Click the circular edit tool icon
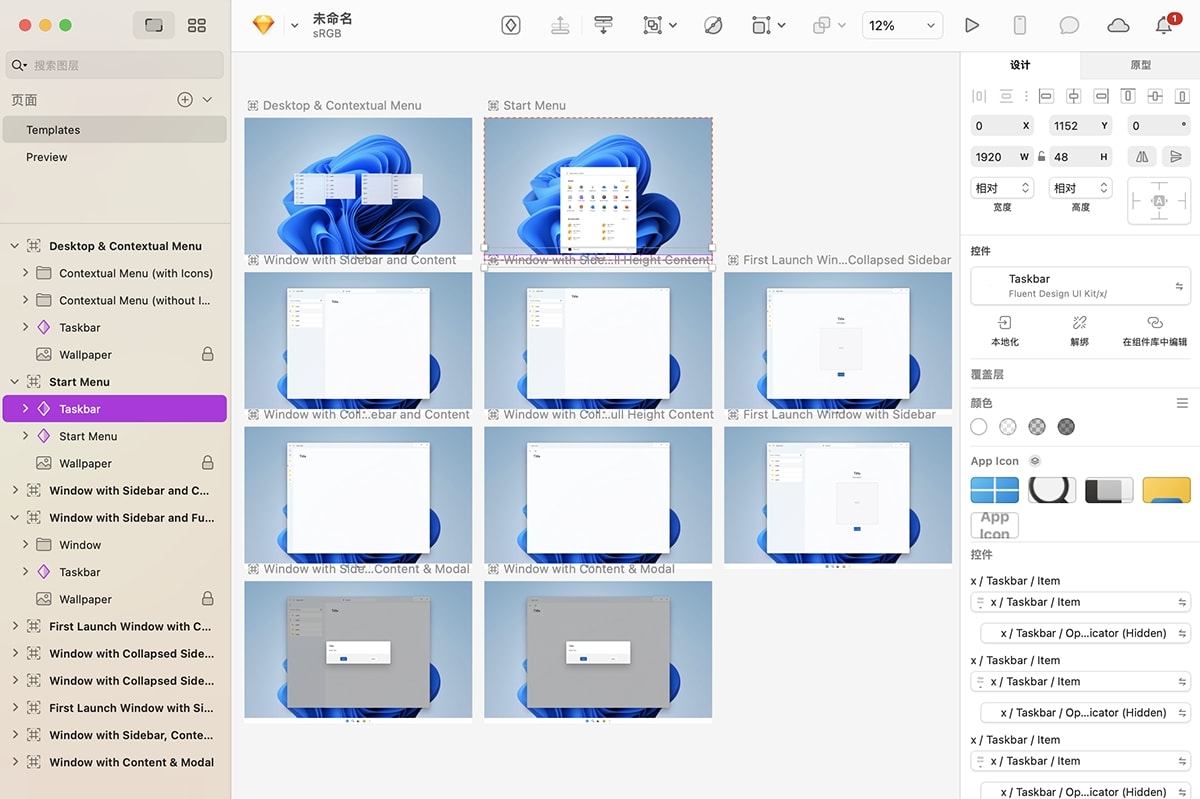Image resolution: width=1200 pixels, height=799 pixels. coord(713,26)
